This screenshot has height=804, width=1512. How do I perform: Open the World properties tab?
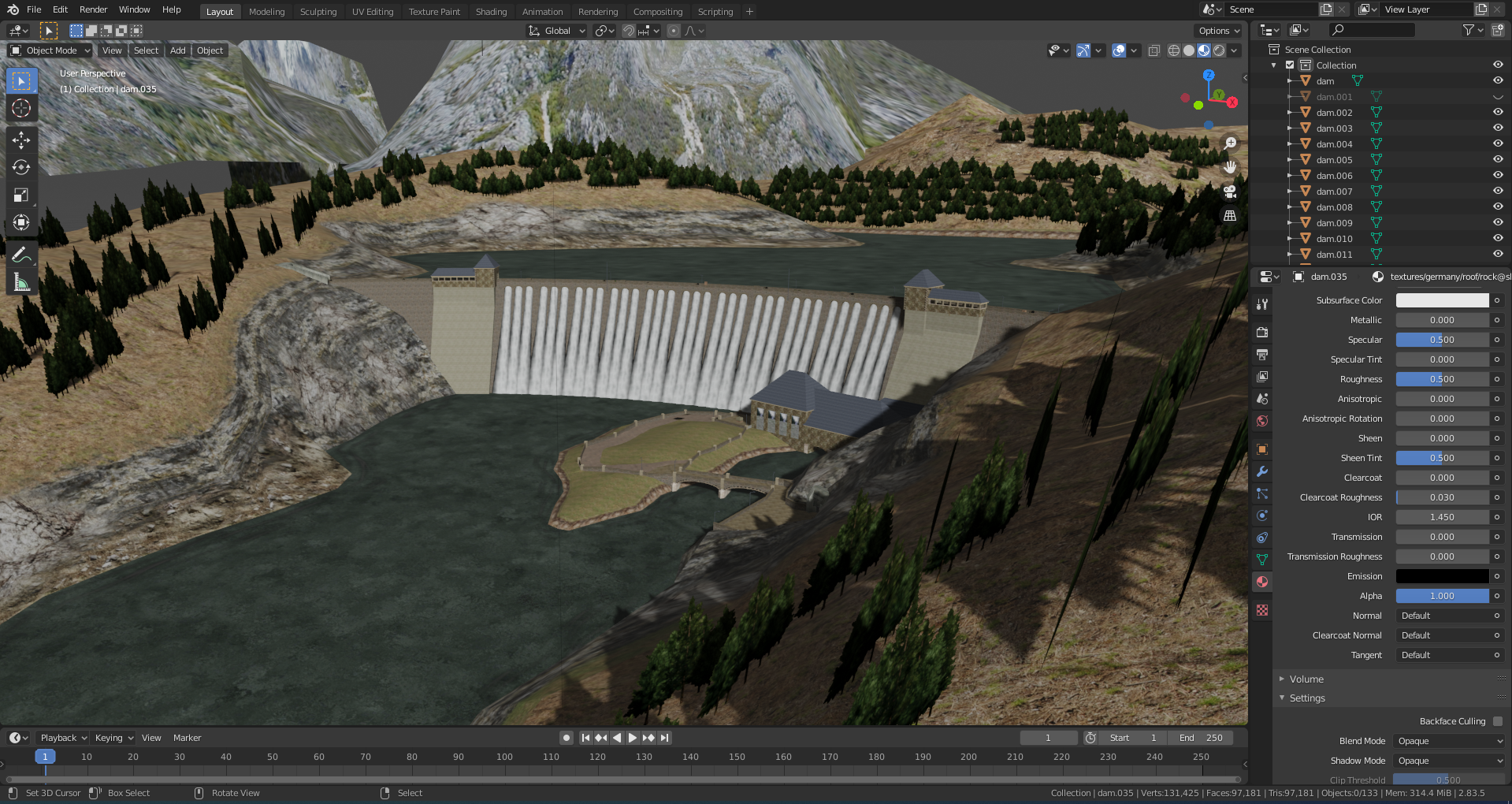click(x=1262, y=421)
